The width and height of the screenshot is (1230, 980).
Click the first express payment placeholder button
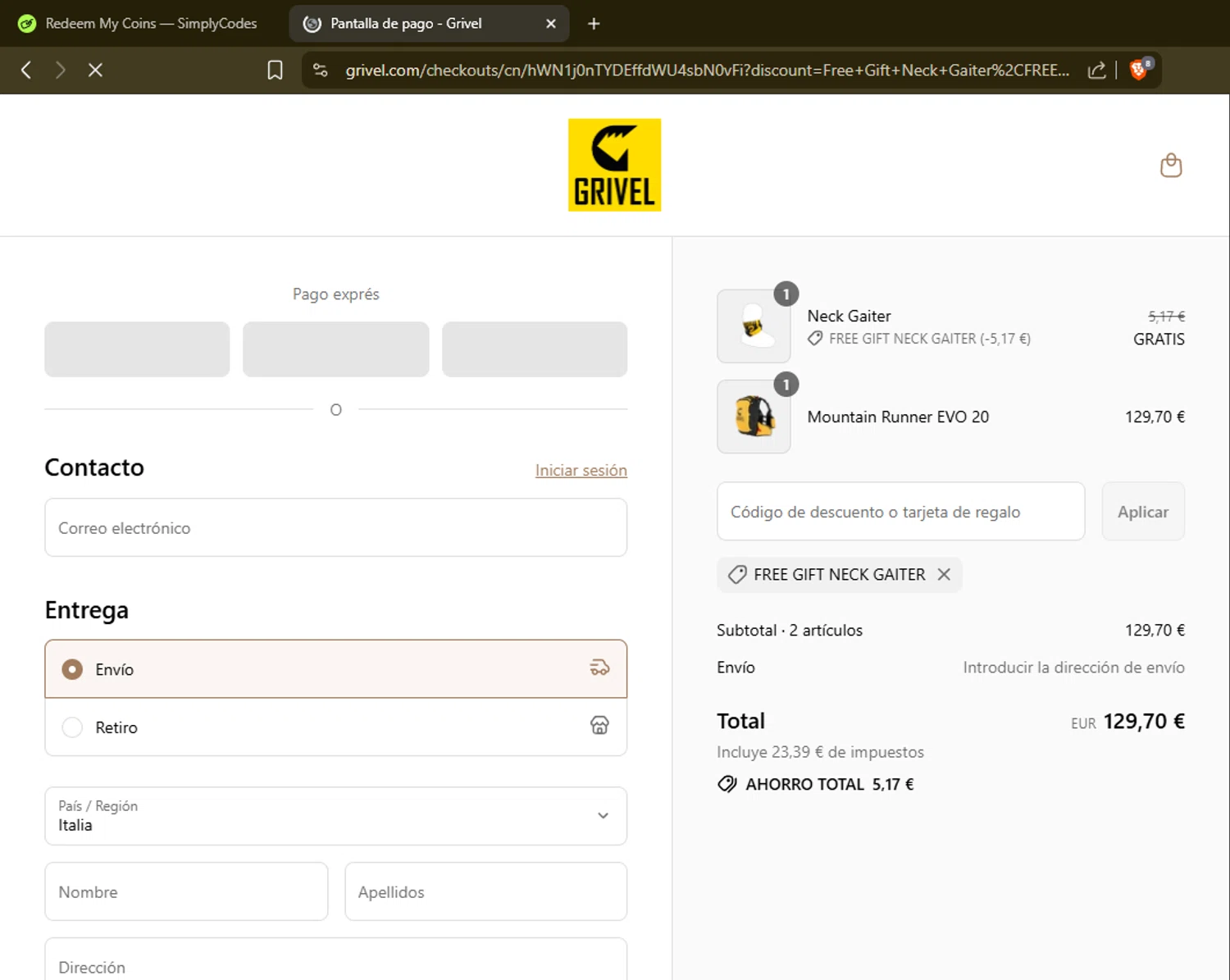click(137, 349)
